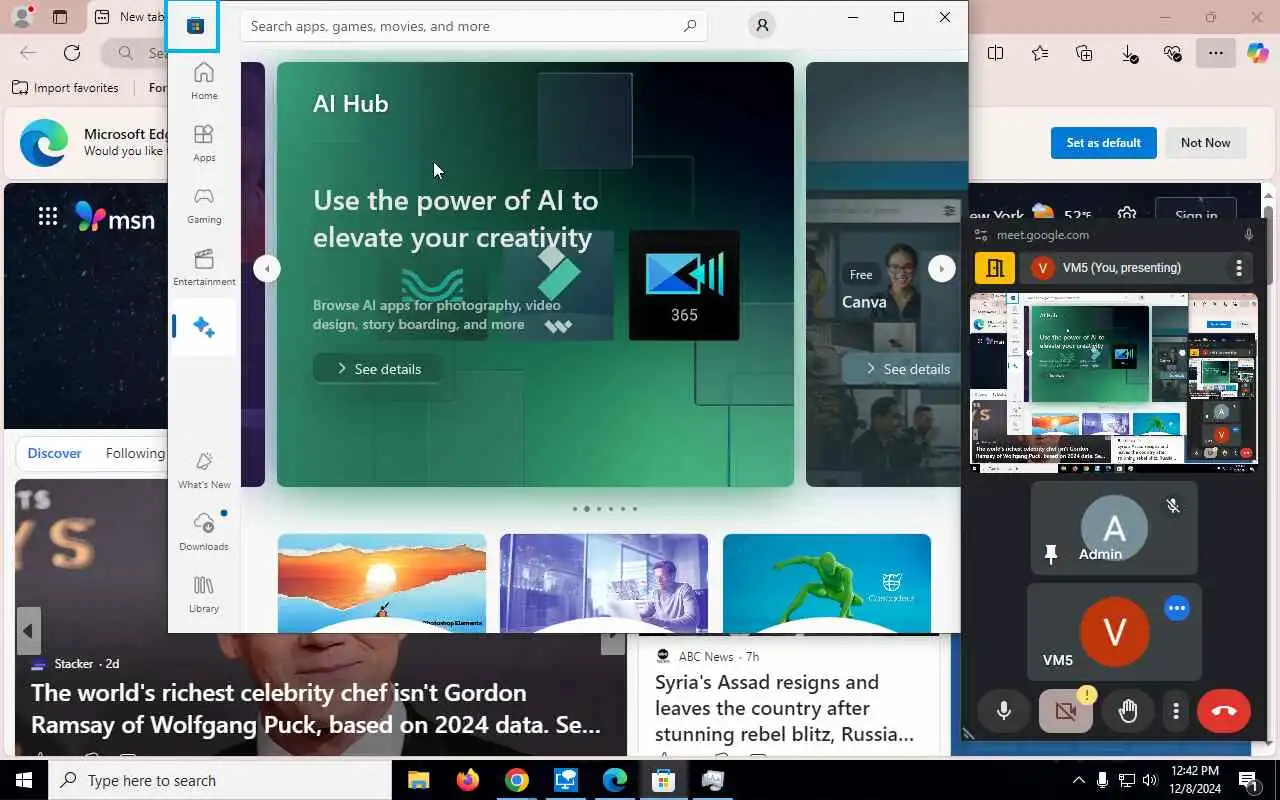Open the man-with-laptop app card
The width and height of the screenshot is (1280, 800).
click(604, 583)
